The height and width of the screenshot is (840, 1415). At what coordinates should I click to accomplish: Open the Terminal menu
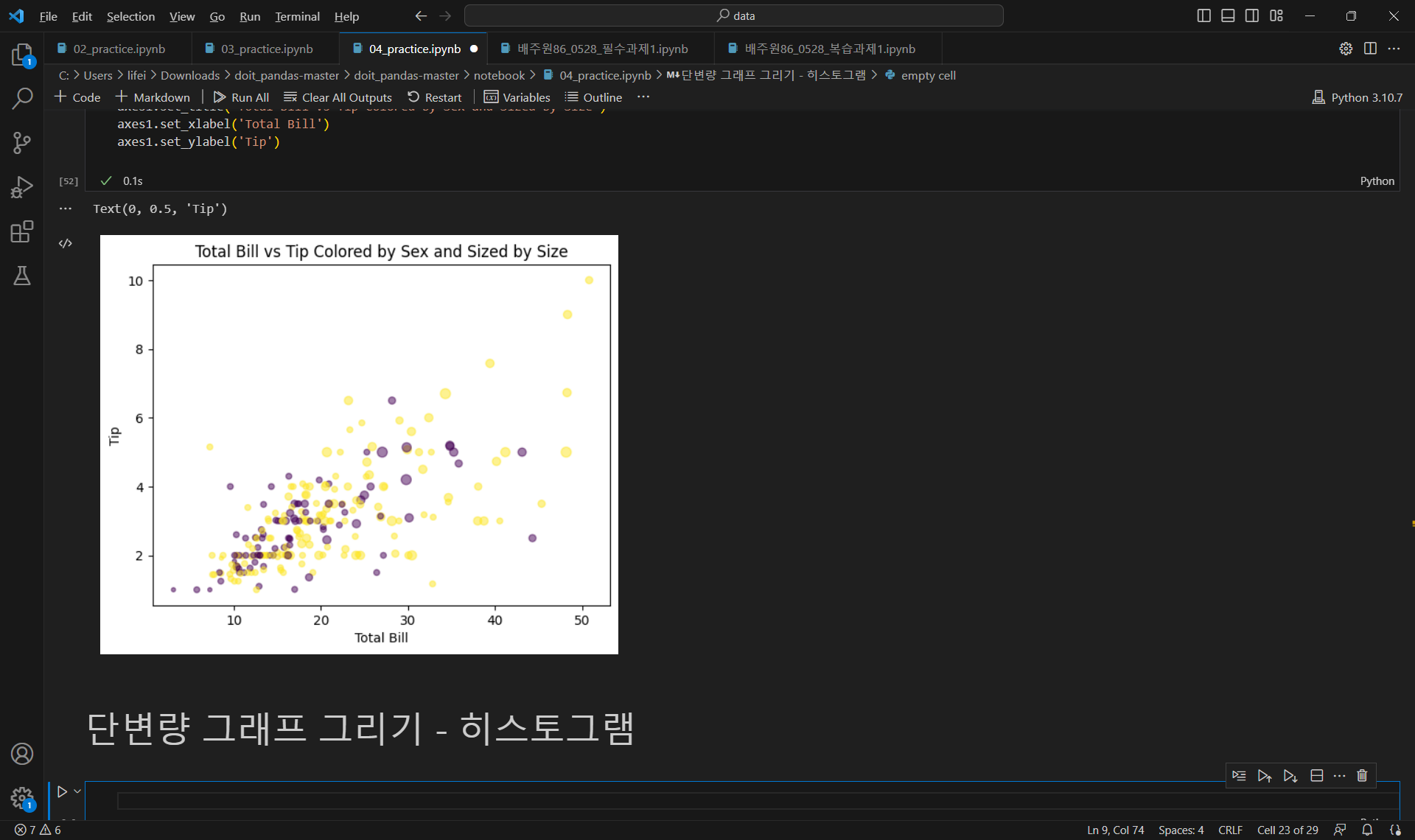tap(297, 16)
